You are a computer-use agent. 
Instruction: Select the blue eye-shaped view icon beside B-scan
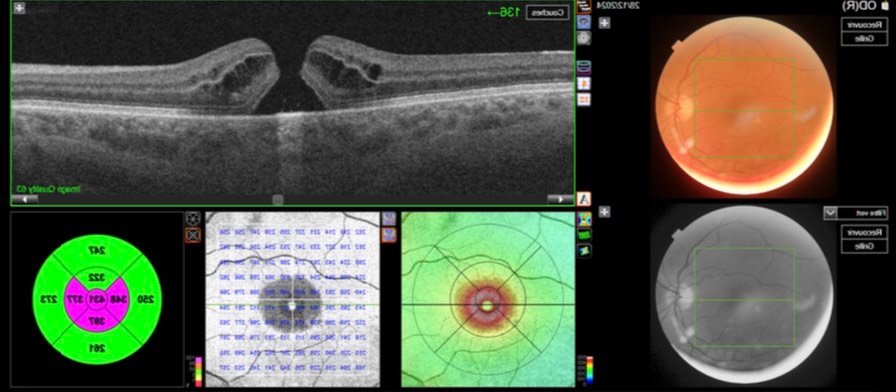583,23
